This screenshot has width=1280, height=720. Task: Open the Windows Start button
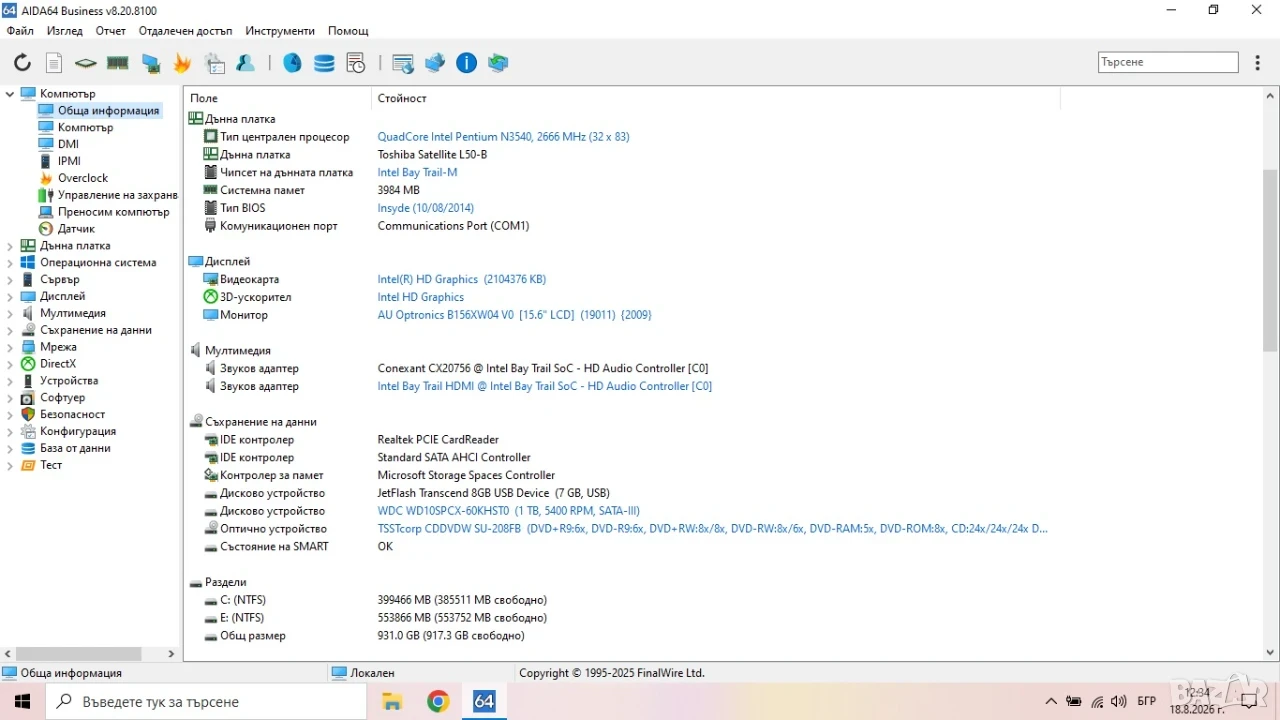pos(23,702)
